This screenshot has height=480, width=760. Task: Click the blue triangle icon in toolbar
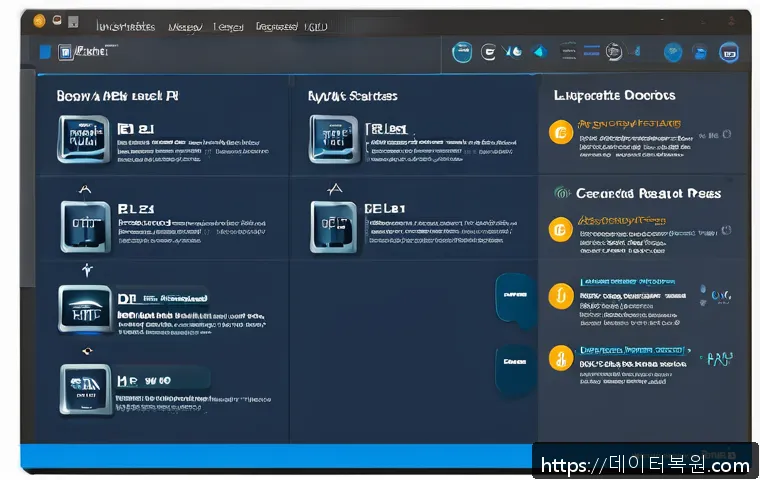click(539, 52)
